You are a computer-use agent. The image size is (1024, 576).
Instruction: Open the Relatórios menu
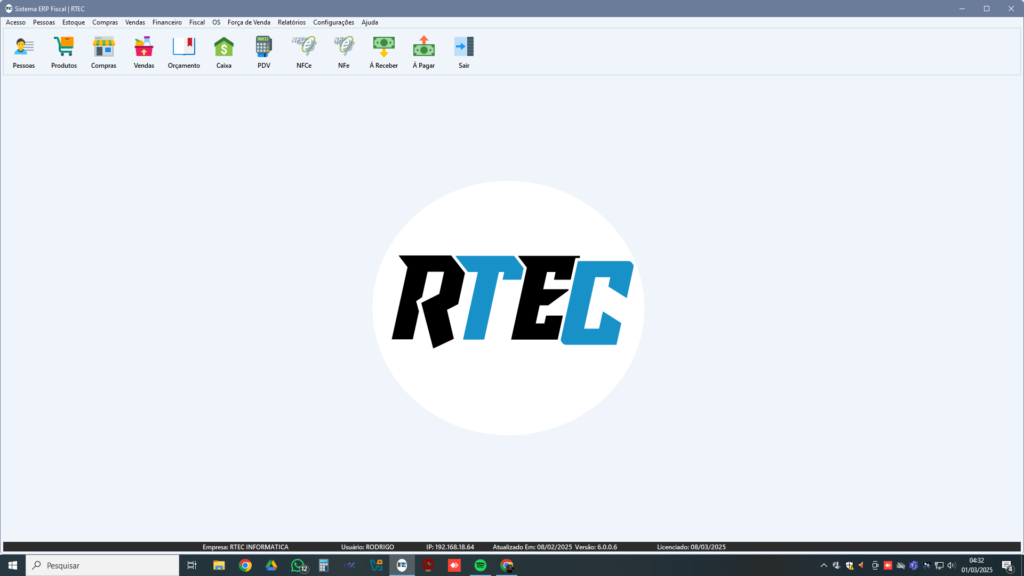(292, 22)
